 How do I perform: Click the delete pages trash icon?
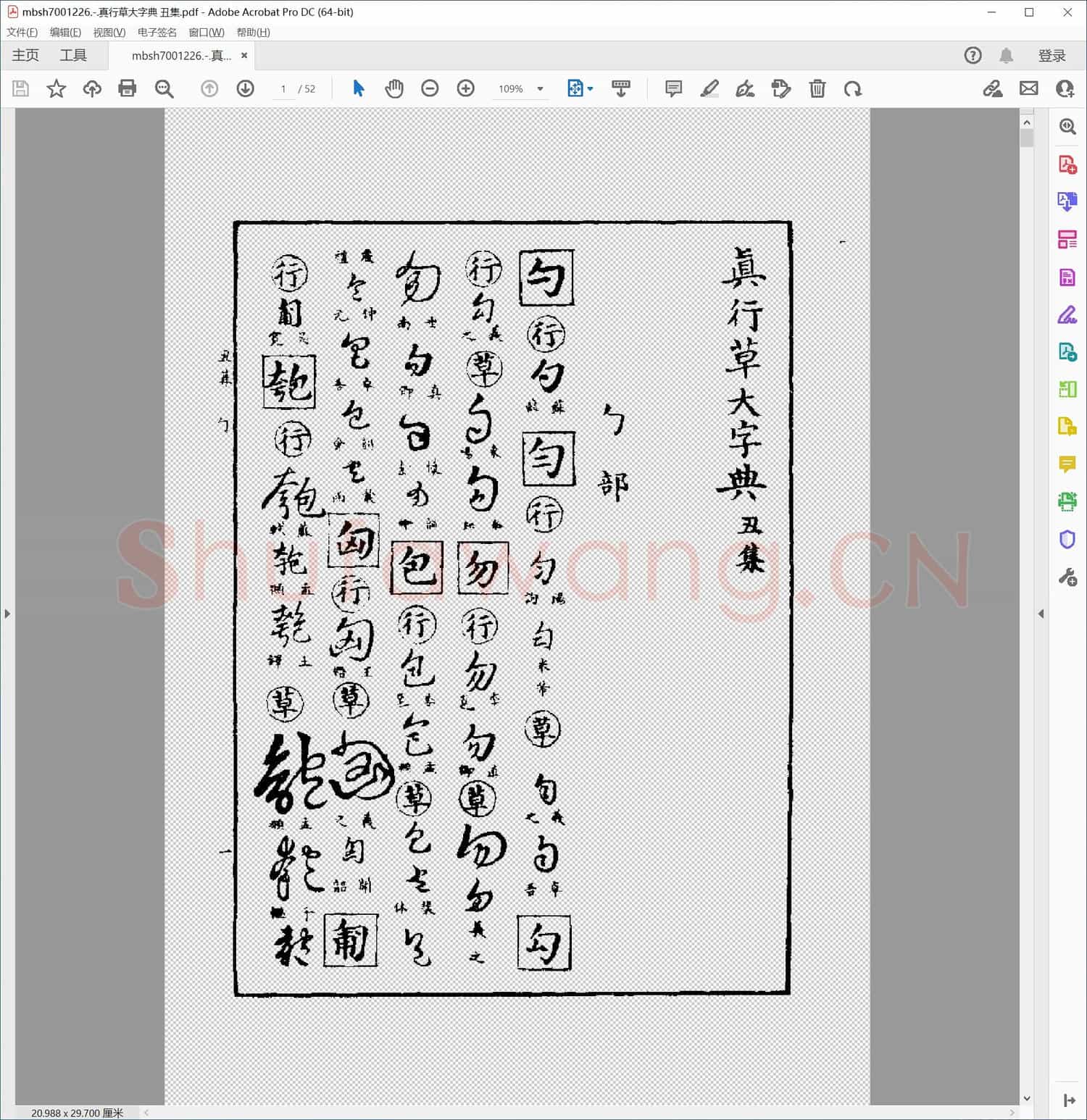pyautogui.click(x=817, y=88)
